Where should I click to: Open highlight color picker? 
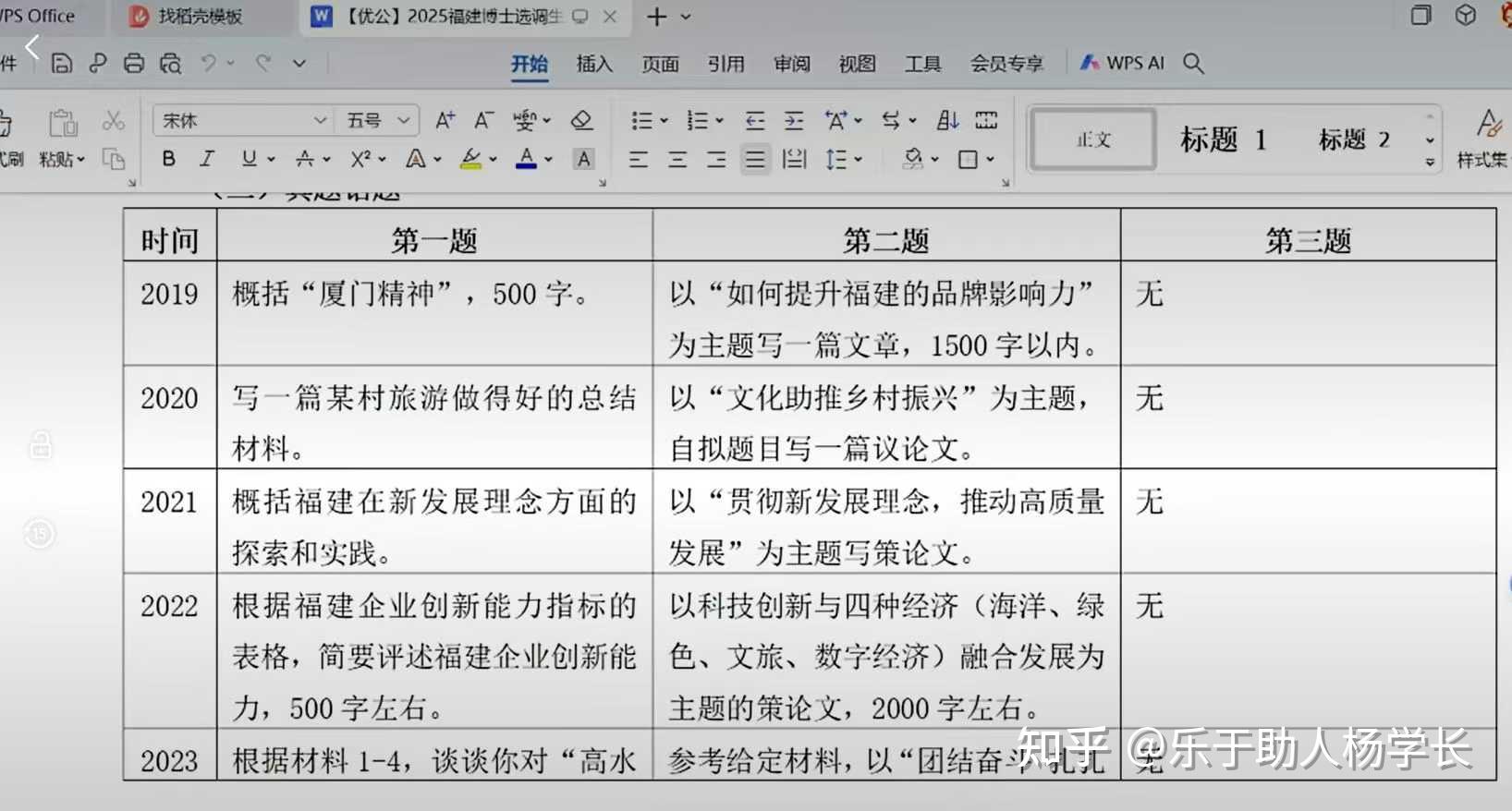[471, 159]
